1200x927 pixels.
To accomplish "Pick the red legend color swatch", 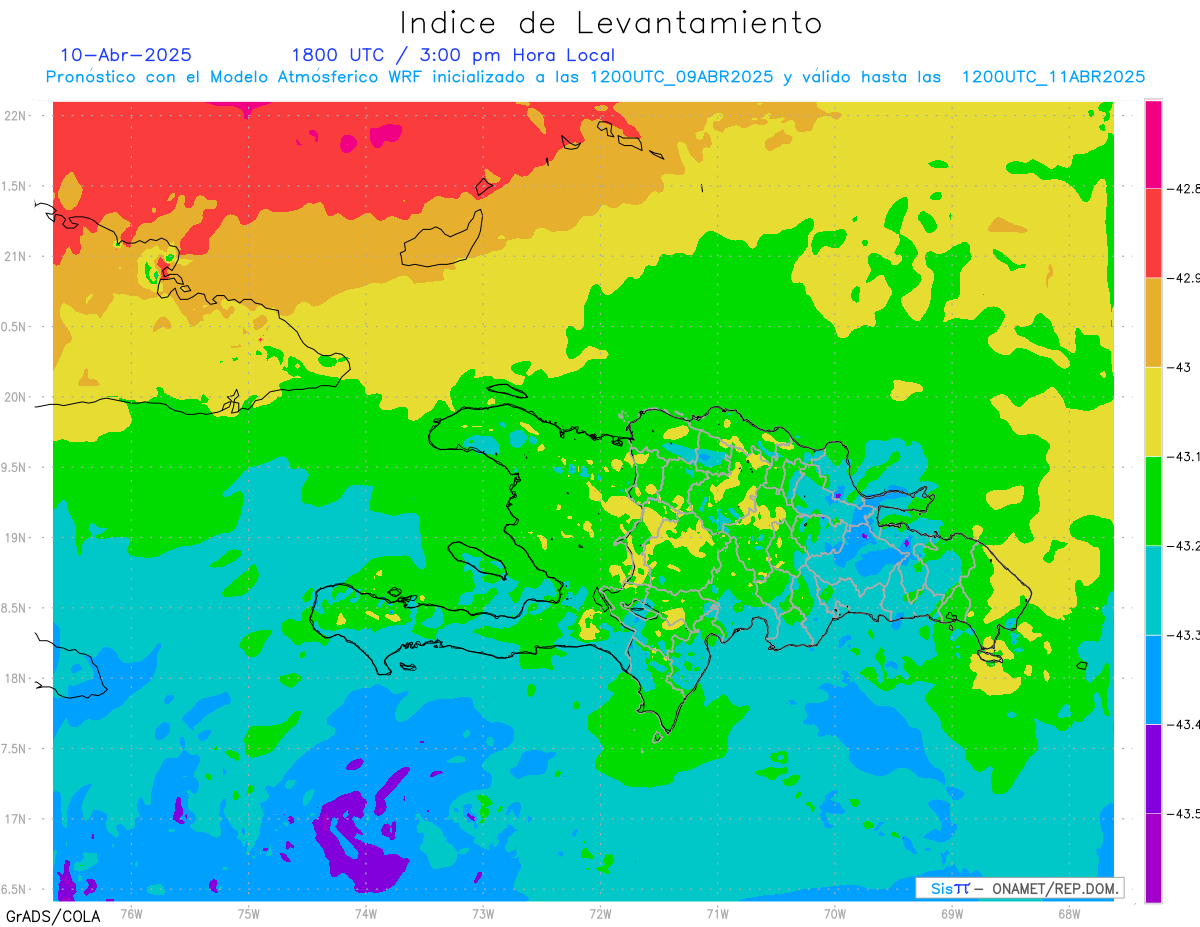I will pos(1153,232).
